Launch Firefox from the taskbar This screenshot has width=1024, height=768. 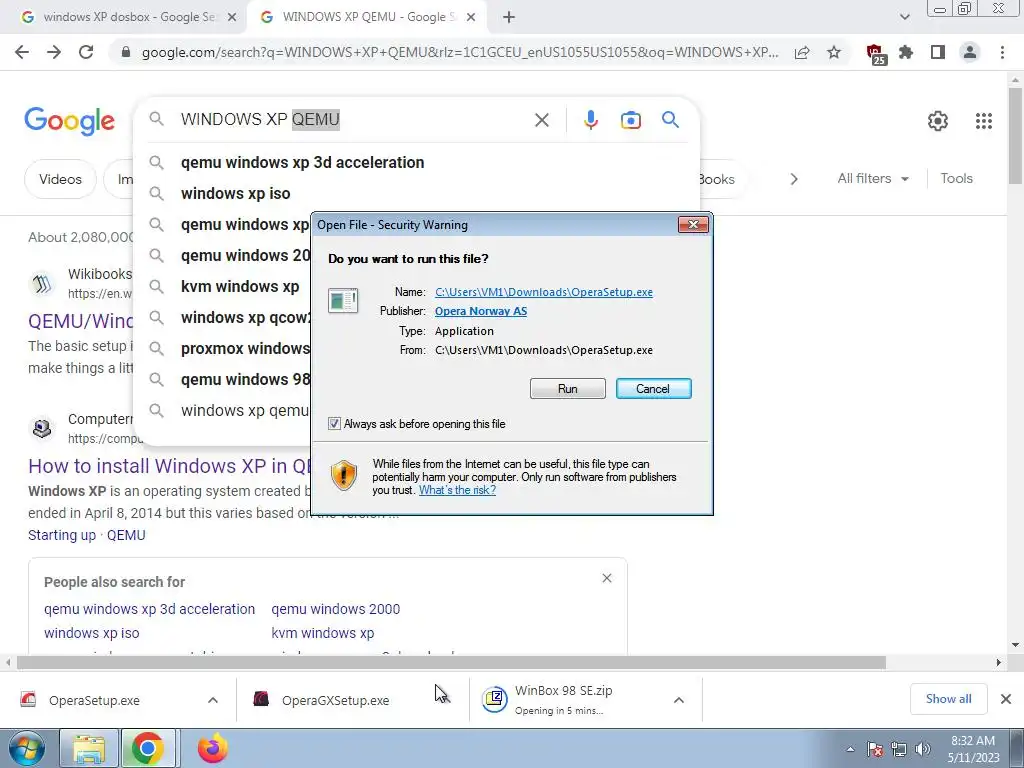pyautogui.click(x=213, y=748)
